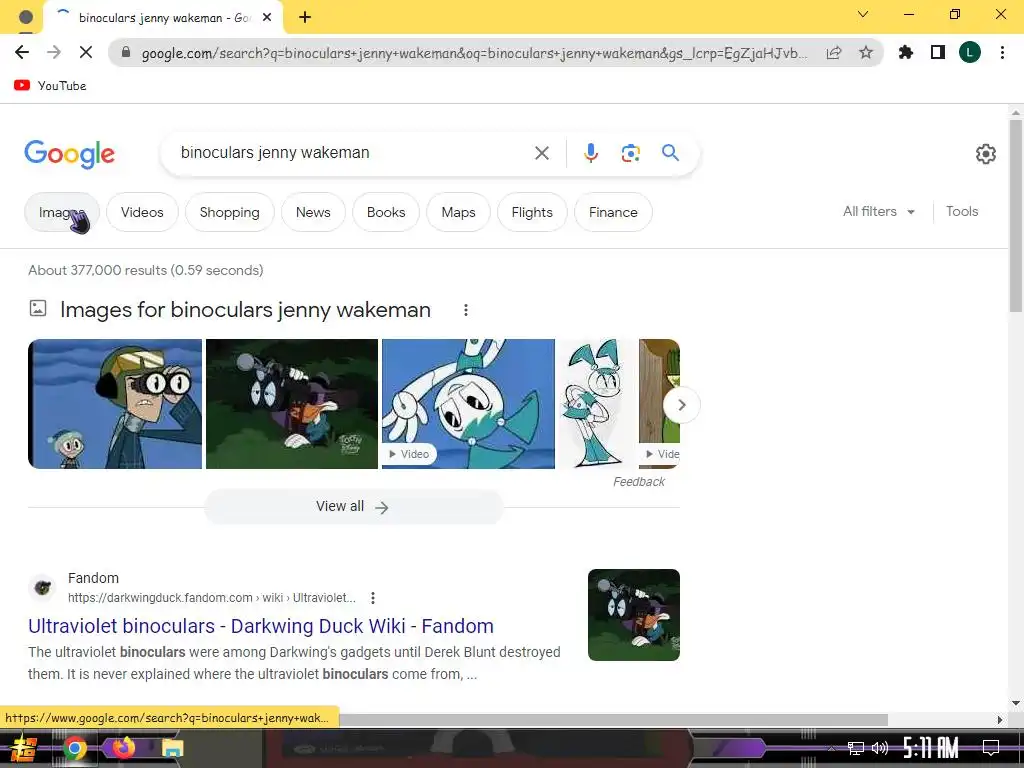
Task: Click View all images button
Action: click(353, 507)
